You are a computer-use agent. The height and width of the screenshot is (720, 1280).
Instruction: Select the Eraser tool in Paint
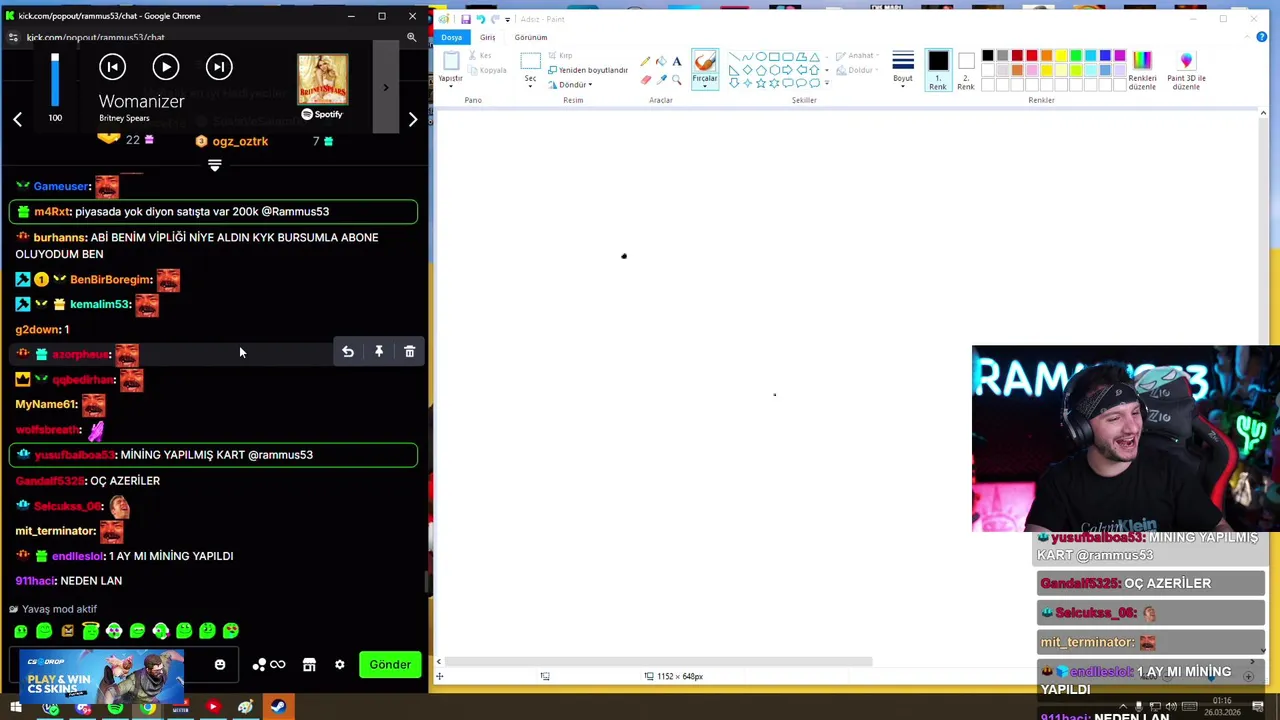click(x=645, y=79)
